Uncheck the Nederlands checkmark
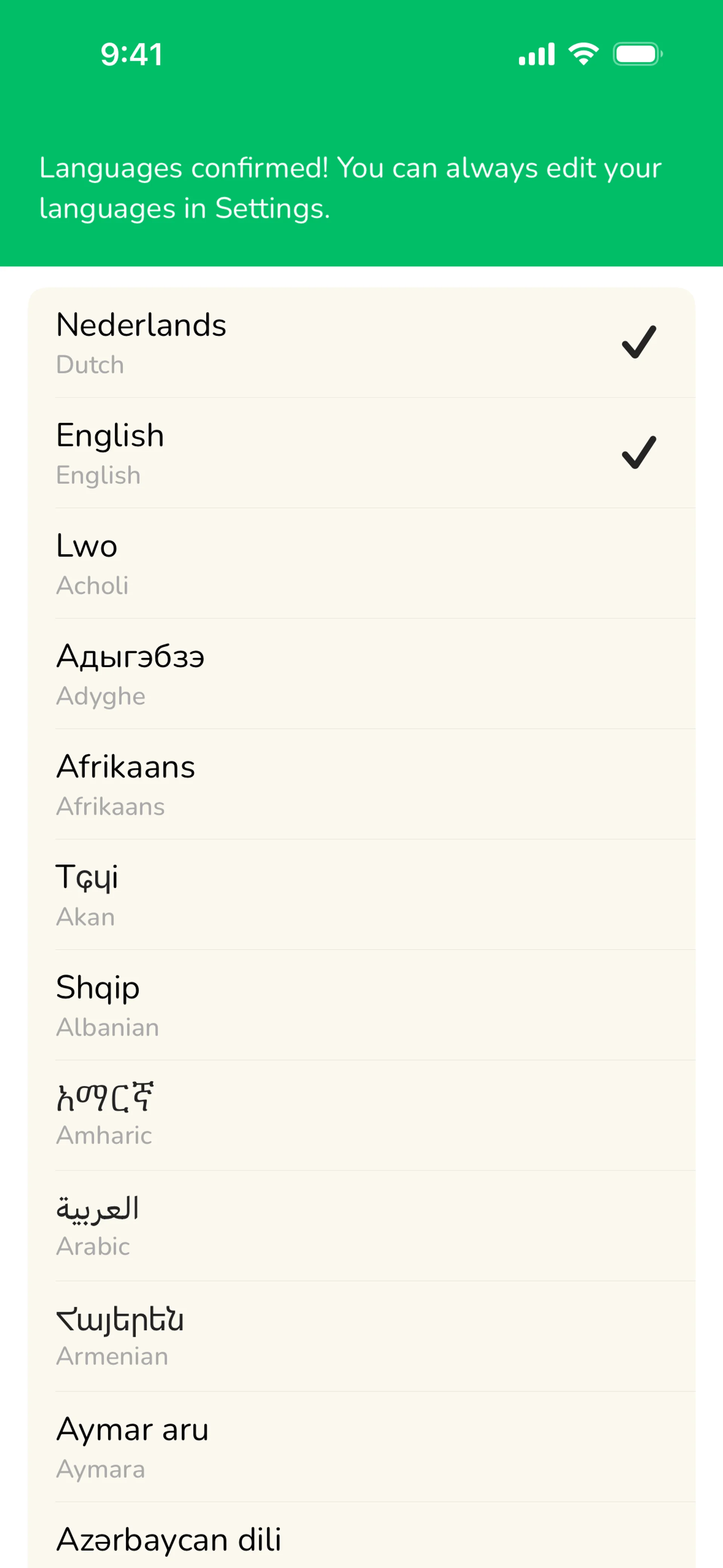723x1568 pixels. 638,342
